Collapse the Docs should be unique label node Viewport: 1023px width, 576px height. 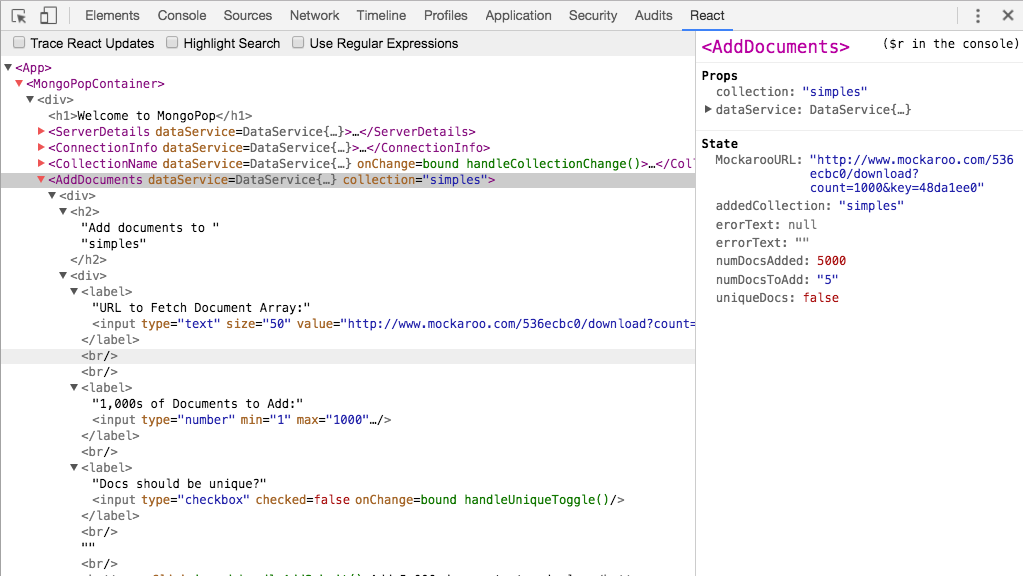point(74,468)
